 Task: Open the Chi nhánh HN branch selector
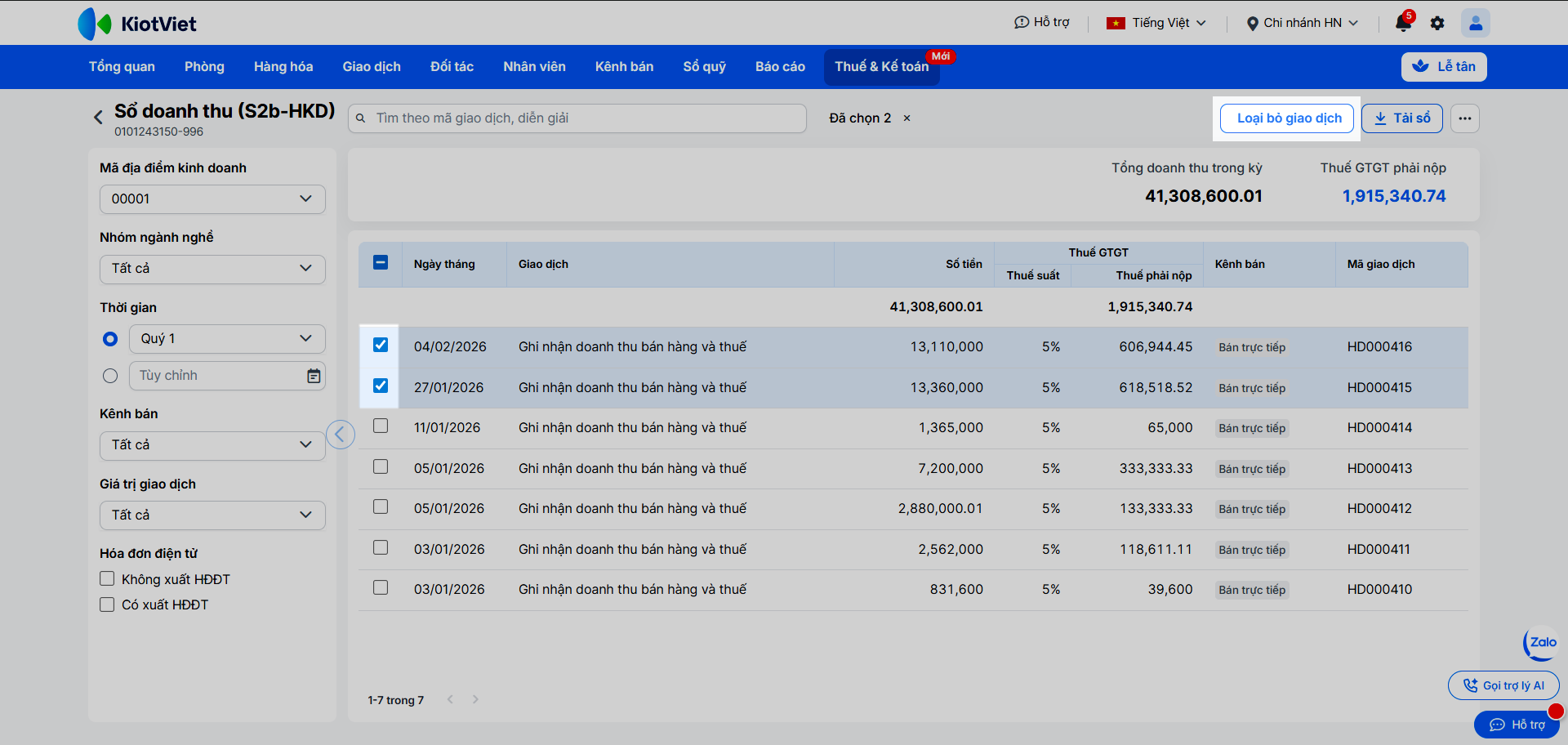[1302, 23]
